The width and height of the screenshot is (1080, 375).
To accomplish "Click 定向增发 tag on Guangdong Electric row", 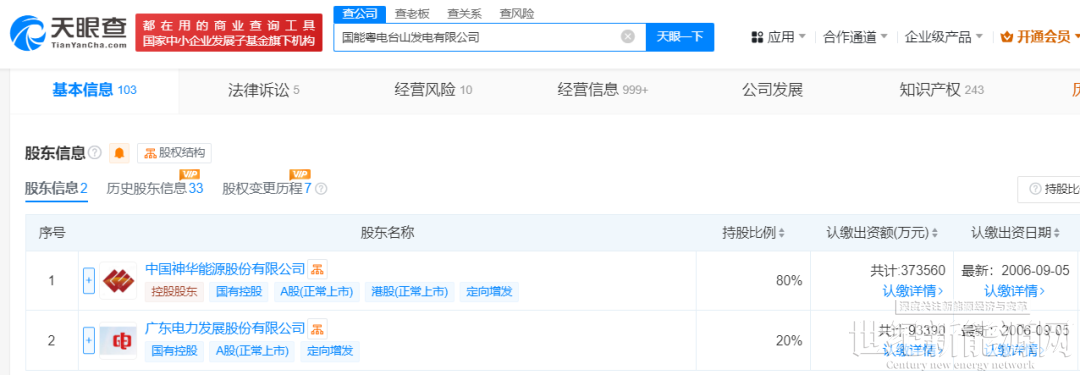I will [330, 351].
